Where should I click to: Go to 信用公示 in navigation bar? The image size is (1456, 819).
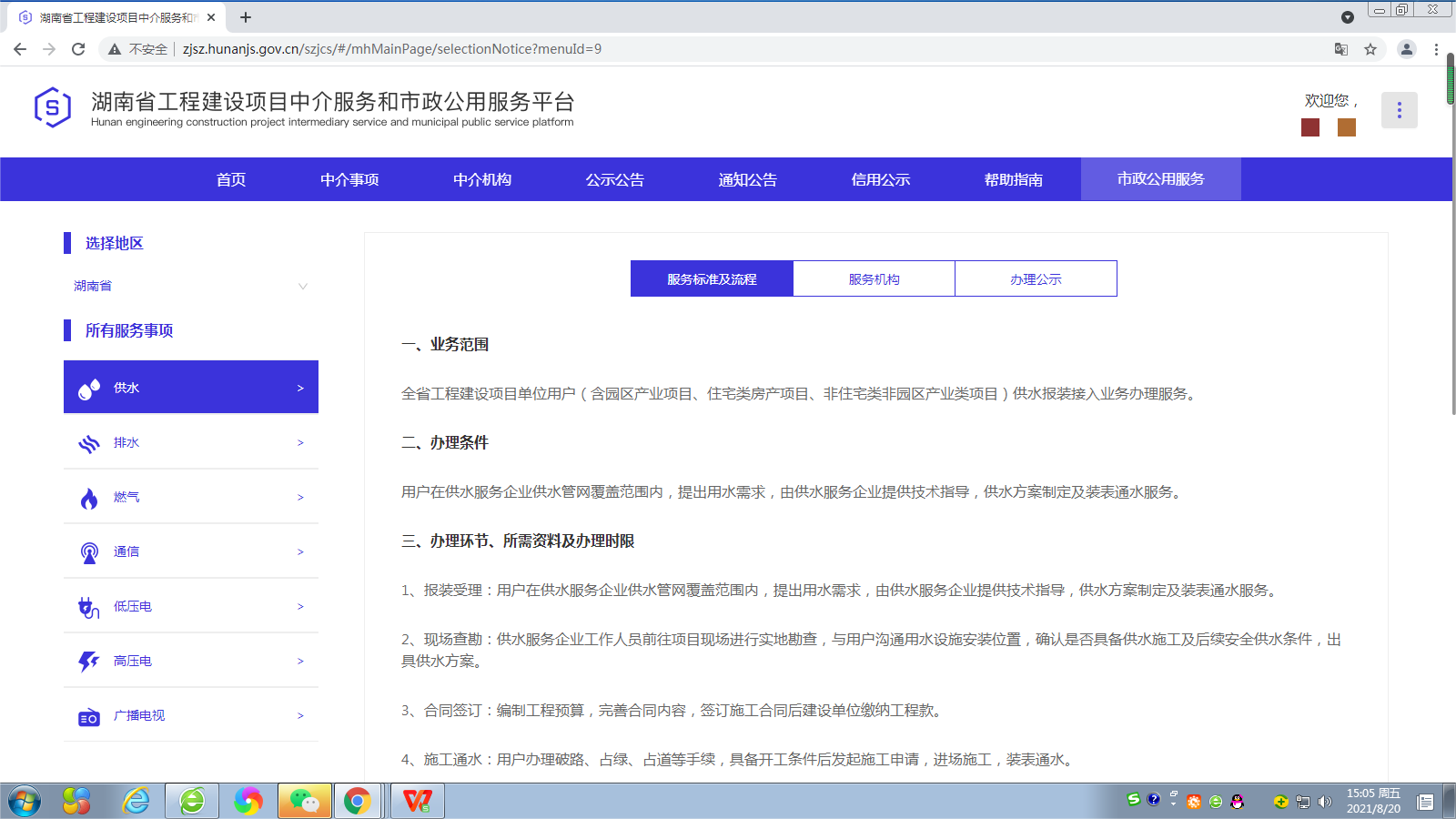tap(880, 179)
